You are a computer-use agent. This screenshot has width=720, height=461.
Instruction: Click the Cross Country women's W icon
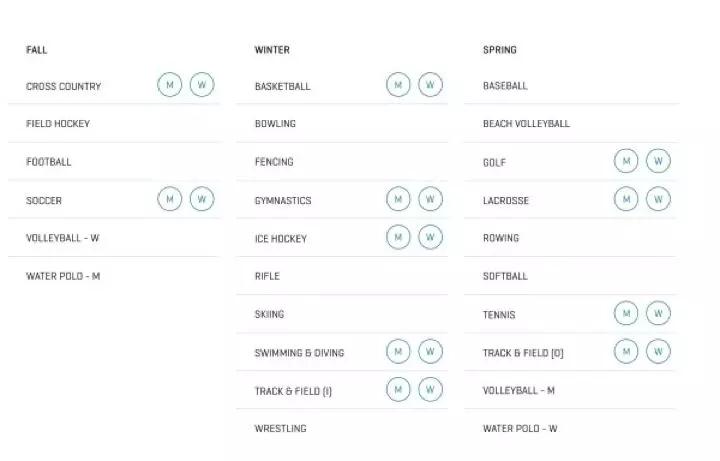[x=202, y=85]
